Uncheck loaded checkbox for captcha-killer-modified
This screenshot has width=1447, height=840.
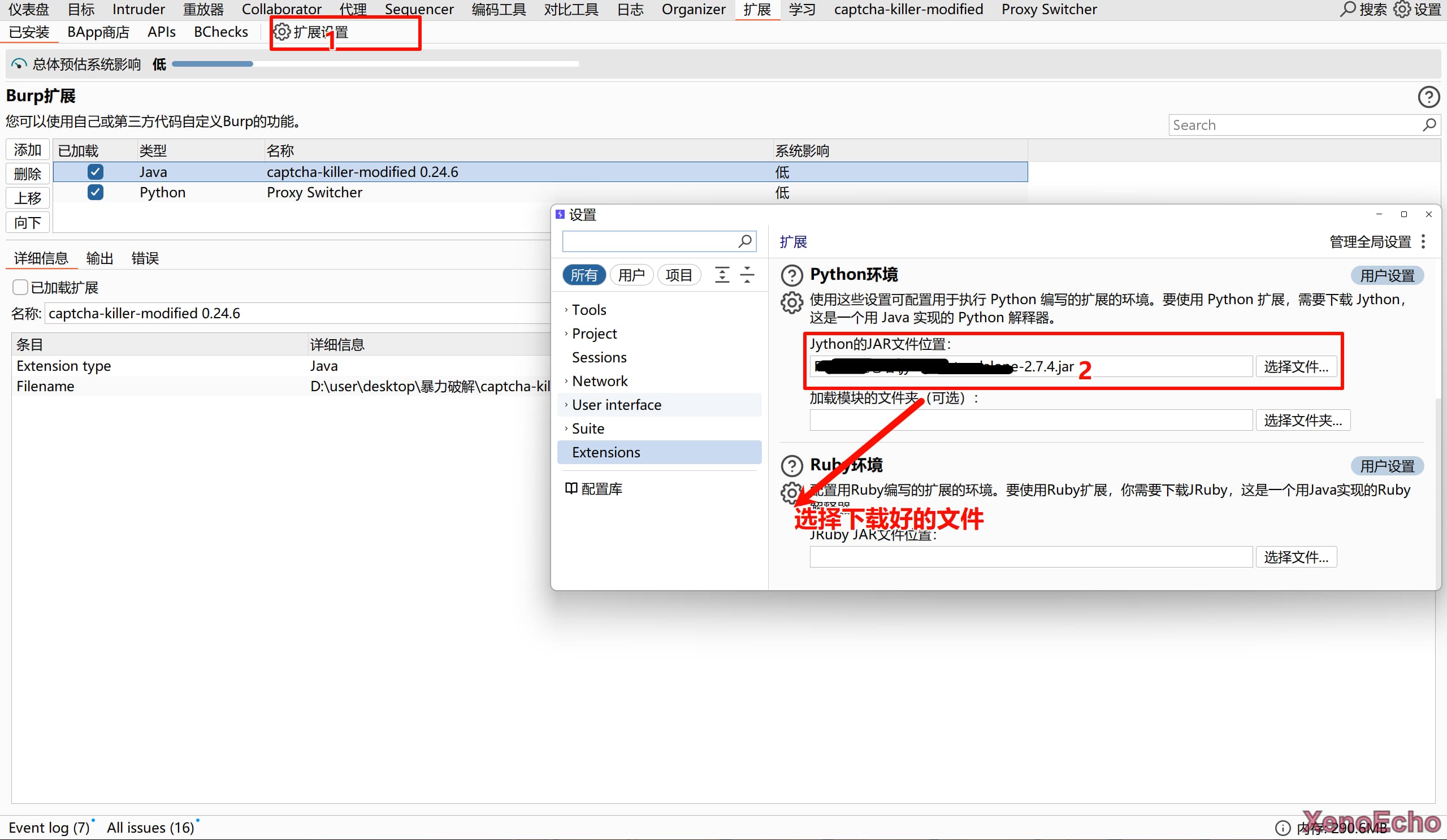tap(96, 172)
